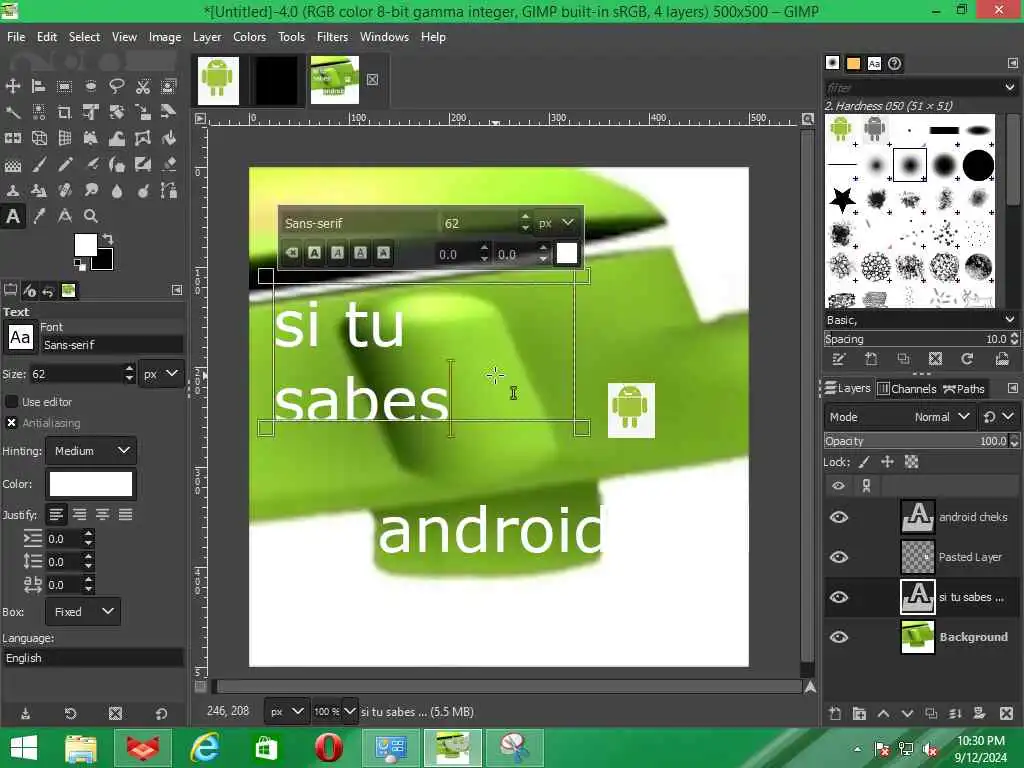Choose the Pencil tool
Image resolution: width=1024 pixels, height=768 pixels.
pos(64,164)
